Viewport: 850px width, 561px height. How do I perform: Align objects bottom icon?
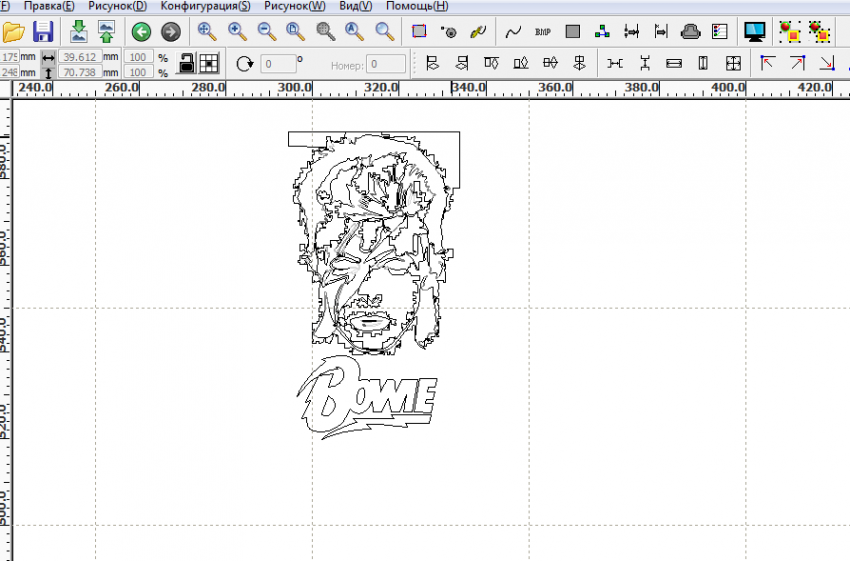pyautogui.click(x=520, y=63)
